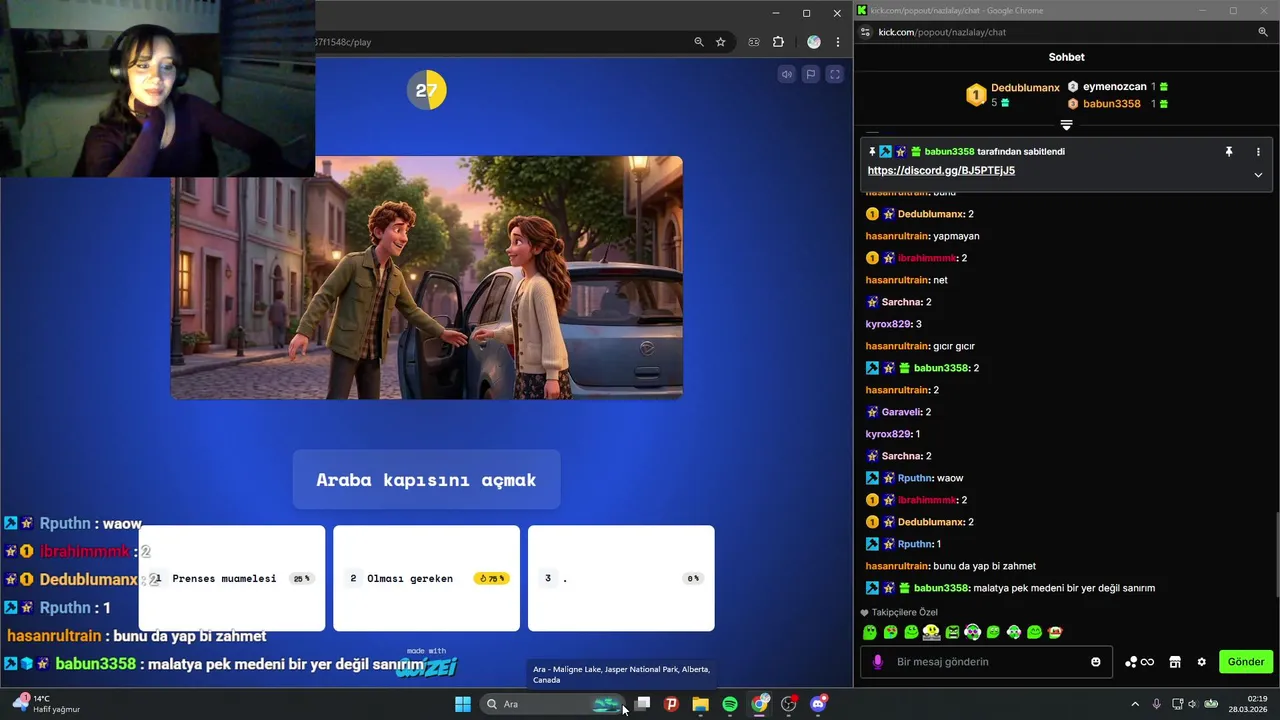This screenshot has width=1280, height=720.
Task: Open File Explorer from taskbar
Action: [x=700, y=704]
